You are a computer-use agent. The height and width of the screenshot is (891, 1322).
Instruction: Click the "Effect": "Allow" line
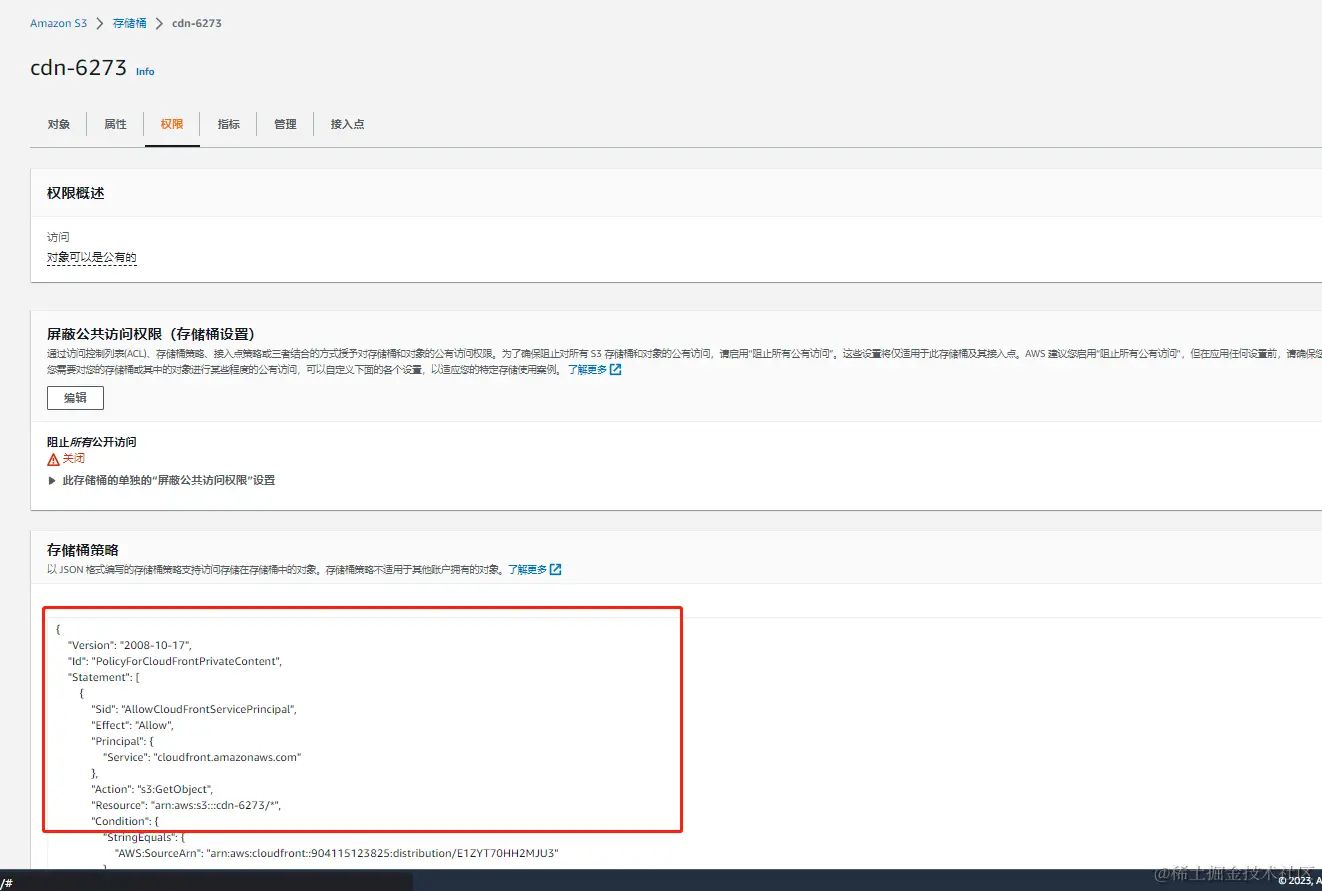[x=133, y=725]
